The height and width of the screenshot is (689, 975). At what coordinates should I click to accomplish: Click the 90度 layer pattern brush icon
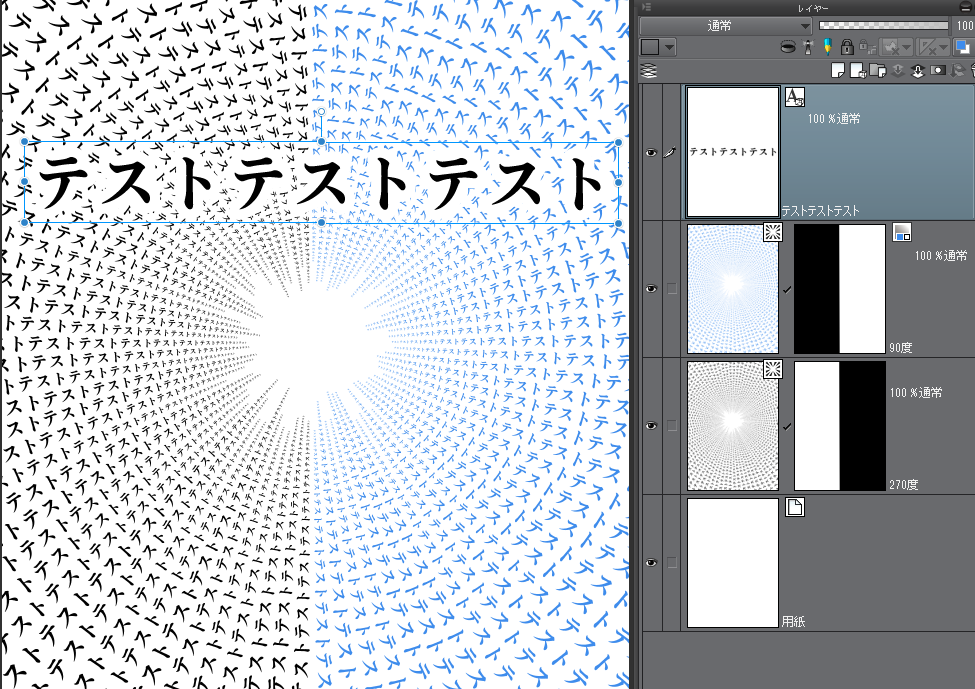772,233
